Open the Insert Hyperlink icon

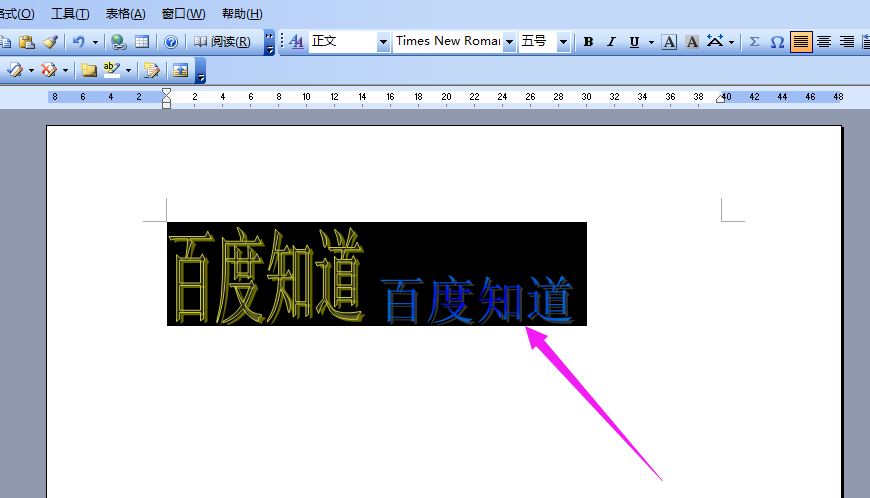[118, 42]
